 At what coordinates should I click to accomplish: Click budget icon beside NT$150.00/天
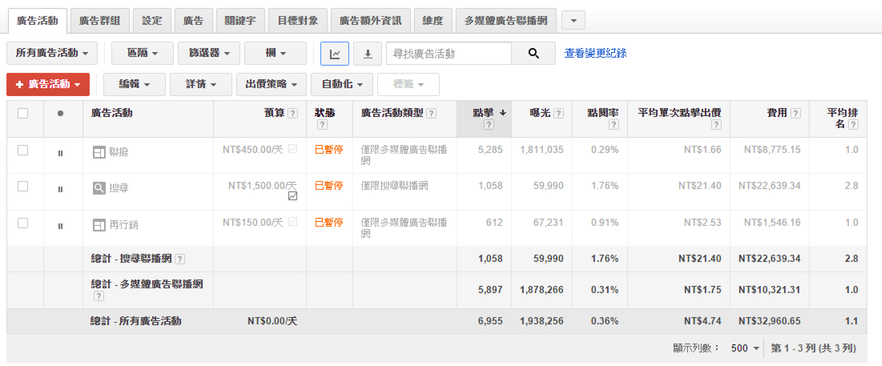point(292,222)
